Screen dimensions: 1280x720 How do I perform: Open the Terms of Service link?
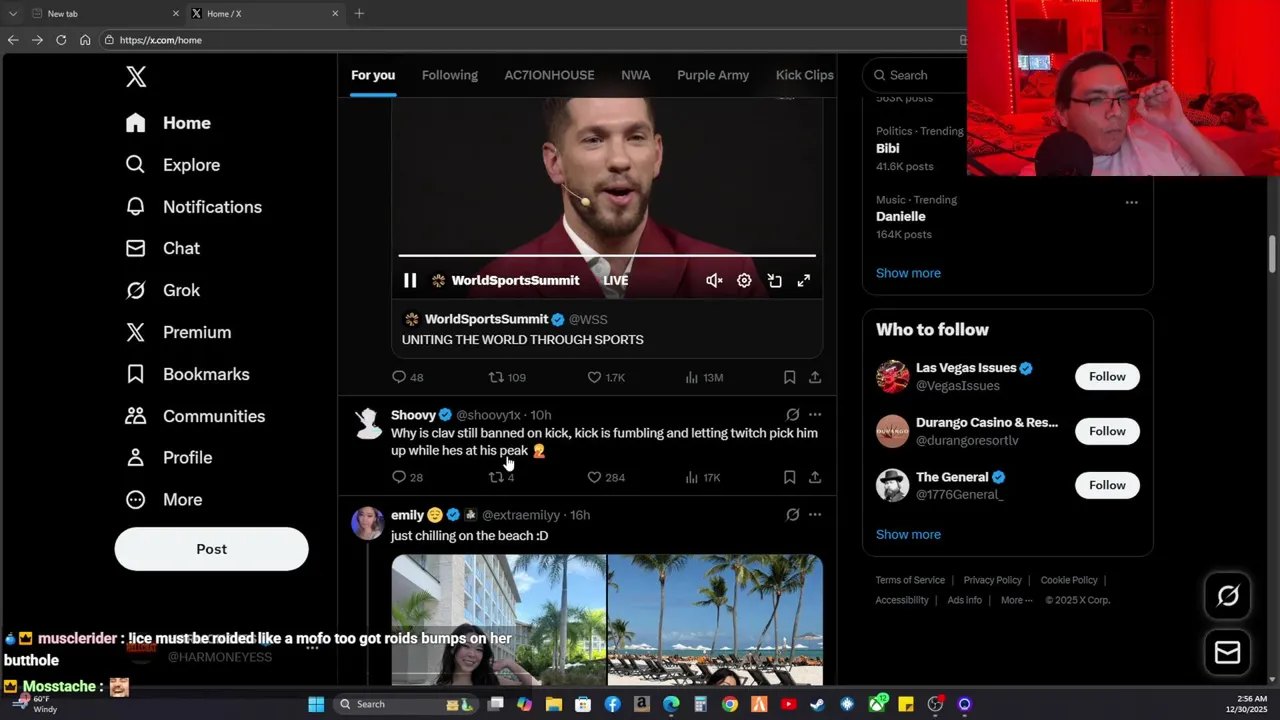(910, 580)
